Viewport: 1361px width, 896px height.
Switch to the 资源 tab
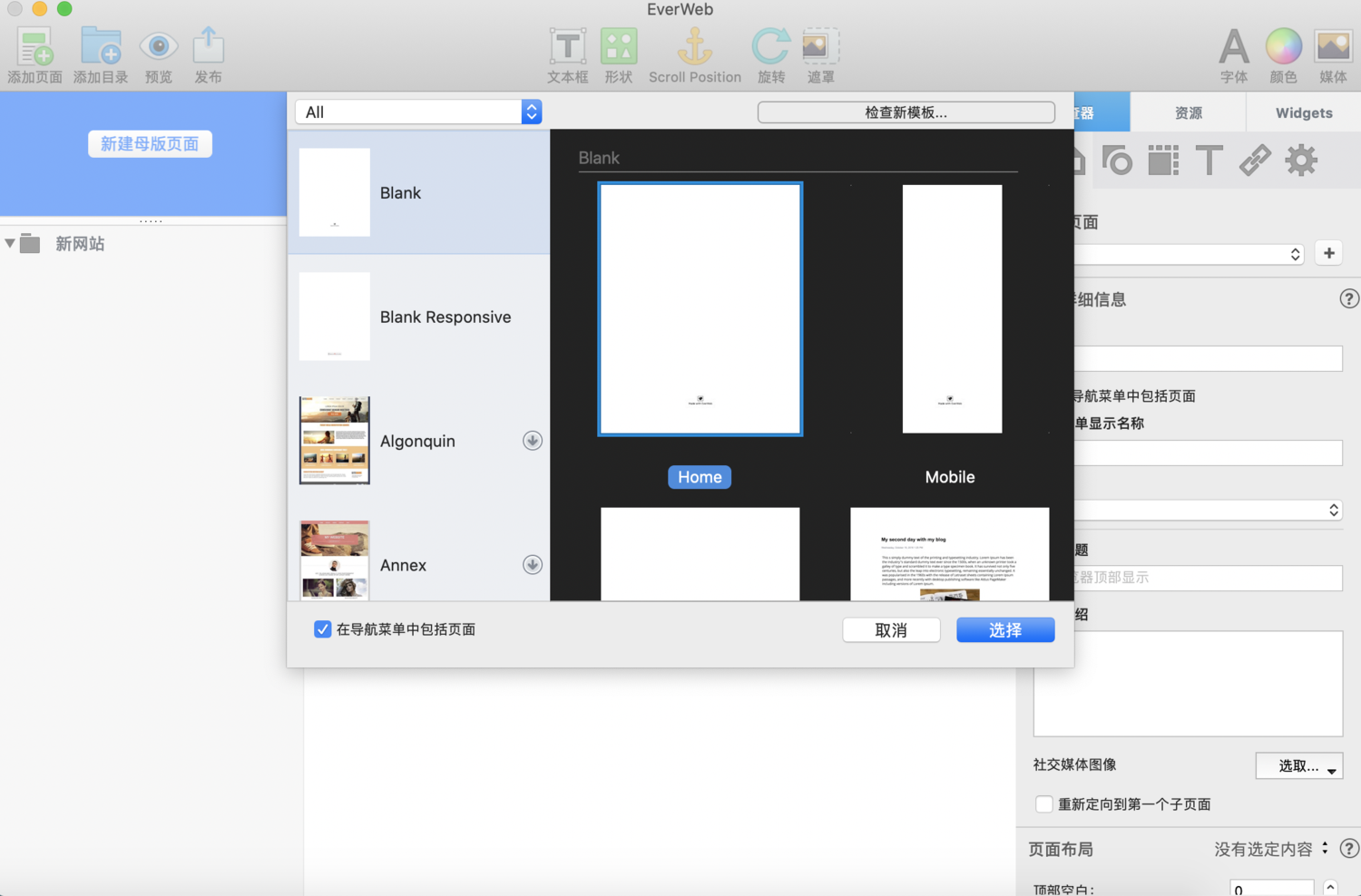tap(1189, 112)
